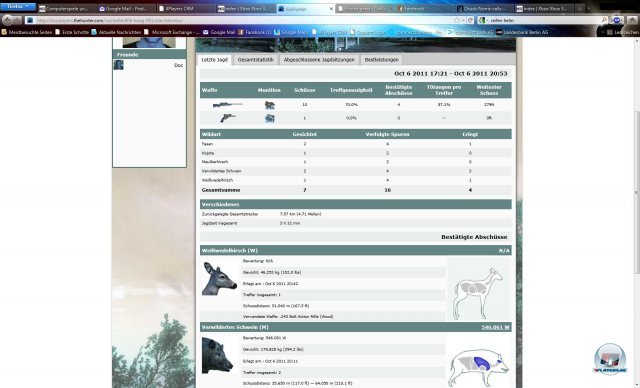The height and width of the screenshot is (388, 640).
Task: Start search with the magnifier icon
Action: (x=604, y=20)
